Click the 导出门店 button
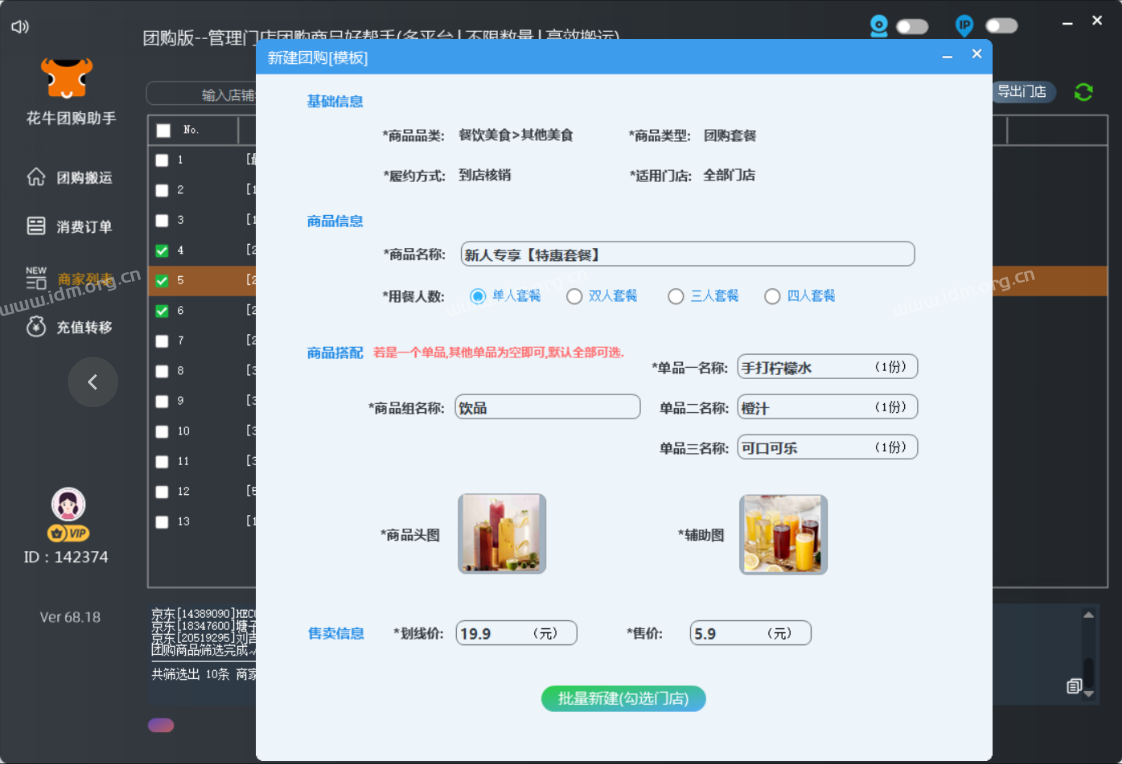The height and width of the screenshot is (764, 1122). pos(1023,92)
